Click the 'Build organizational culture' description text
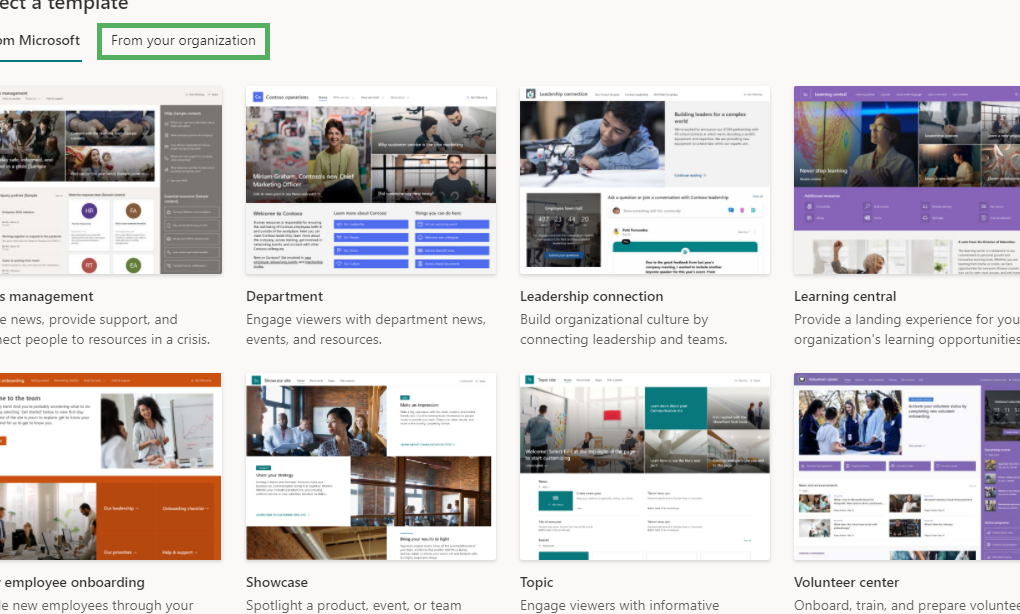The image size is (1020, 614). pos(623,329)
